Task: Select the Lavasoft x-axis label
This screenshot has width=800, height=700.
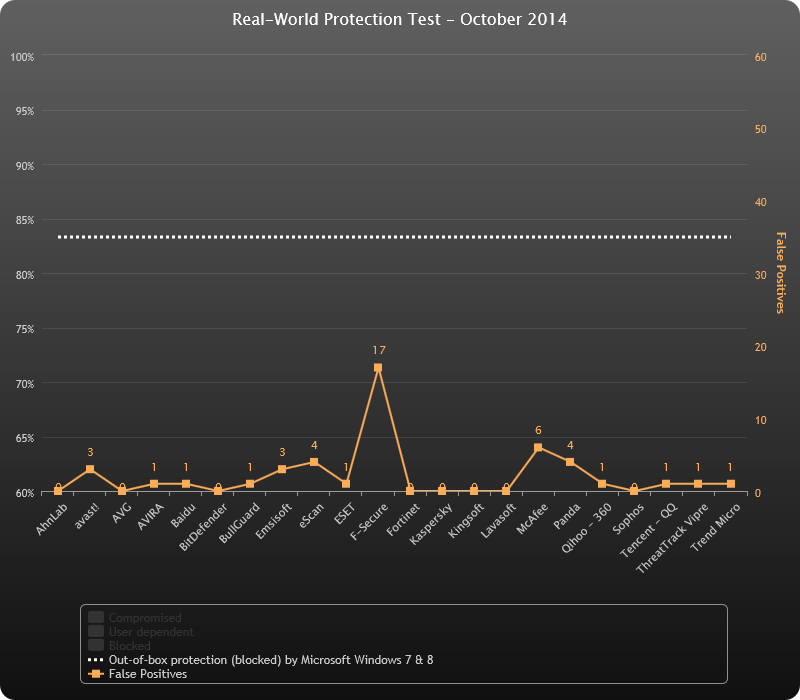Action: (498, 520)
